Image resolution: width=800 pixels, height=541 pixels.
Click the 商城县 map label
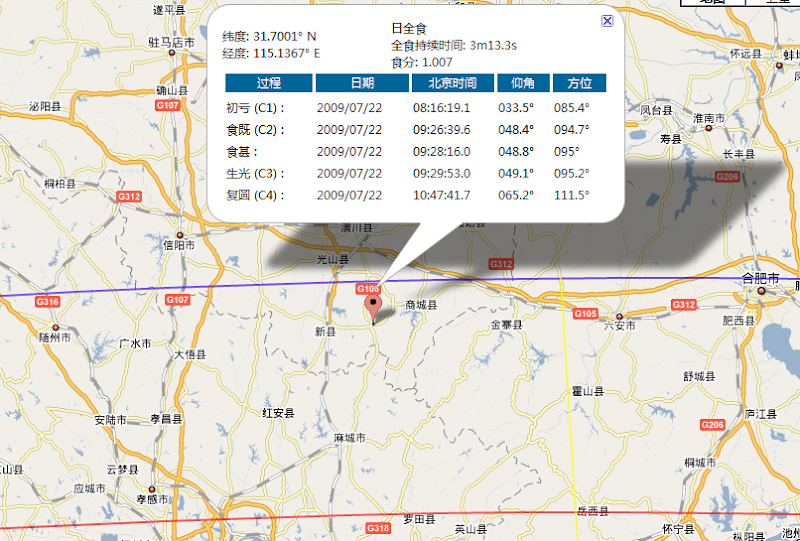click(x=421, y=305)
